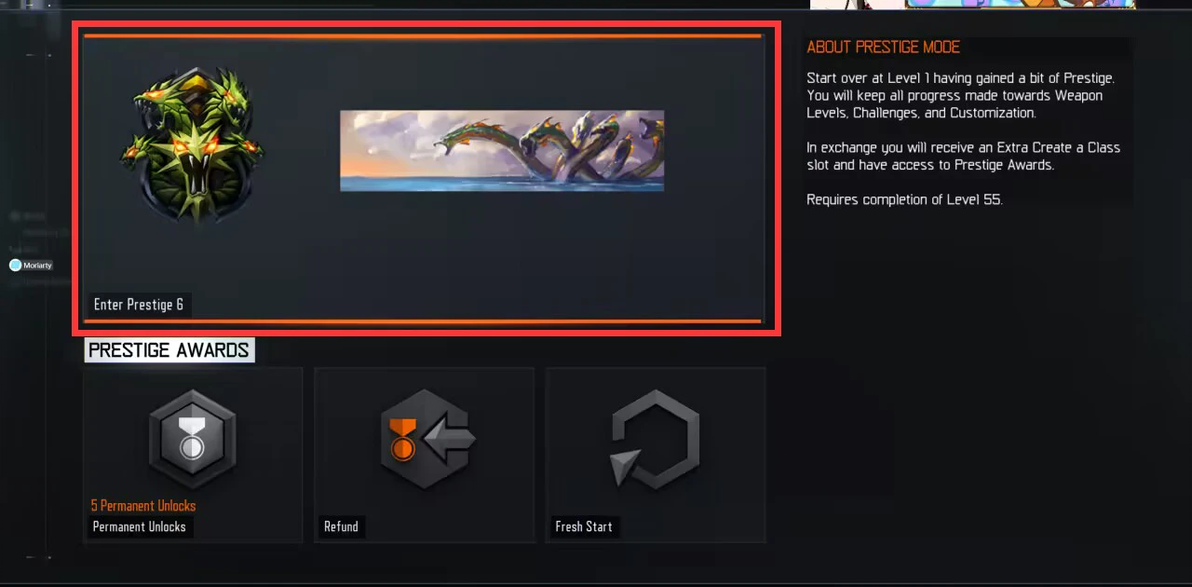The image size is (1192, 587).
Task: Click the Enter Prestige 6 label
Action: (138, 305)
